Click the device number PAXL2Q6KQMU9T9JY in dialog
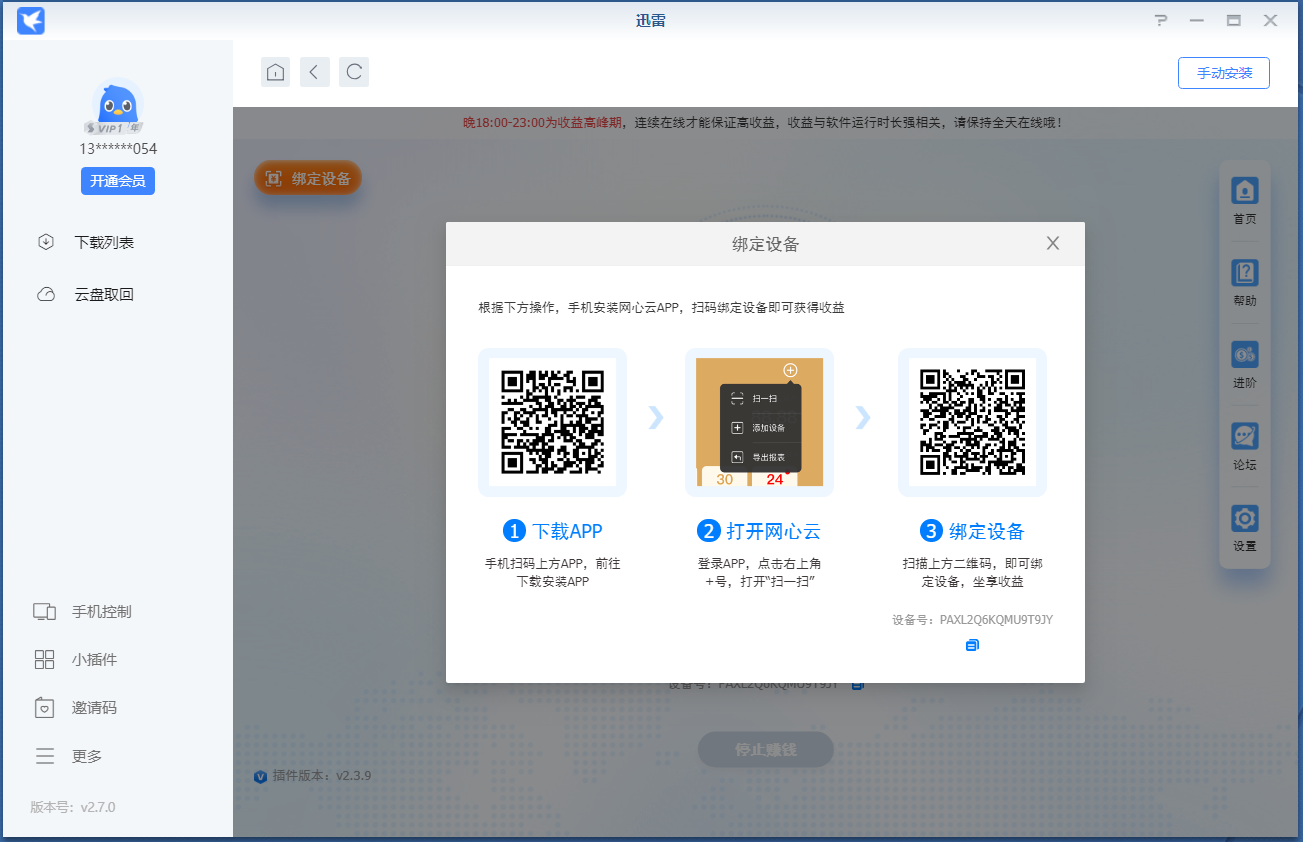Screen dimensions: 1303x842 (x=996, y=620)
